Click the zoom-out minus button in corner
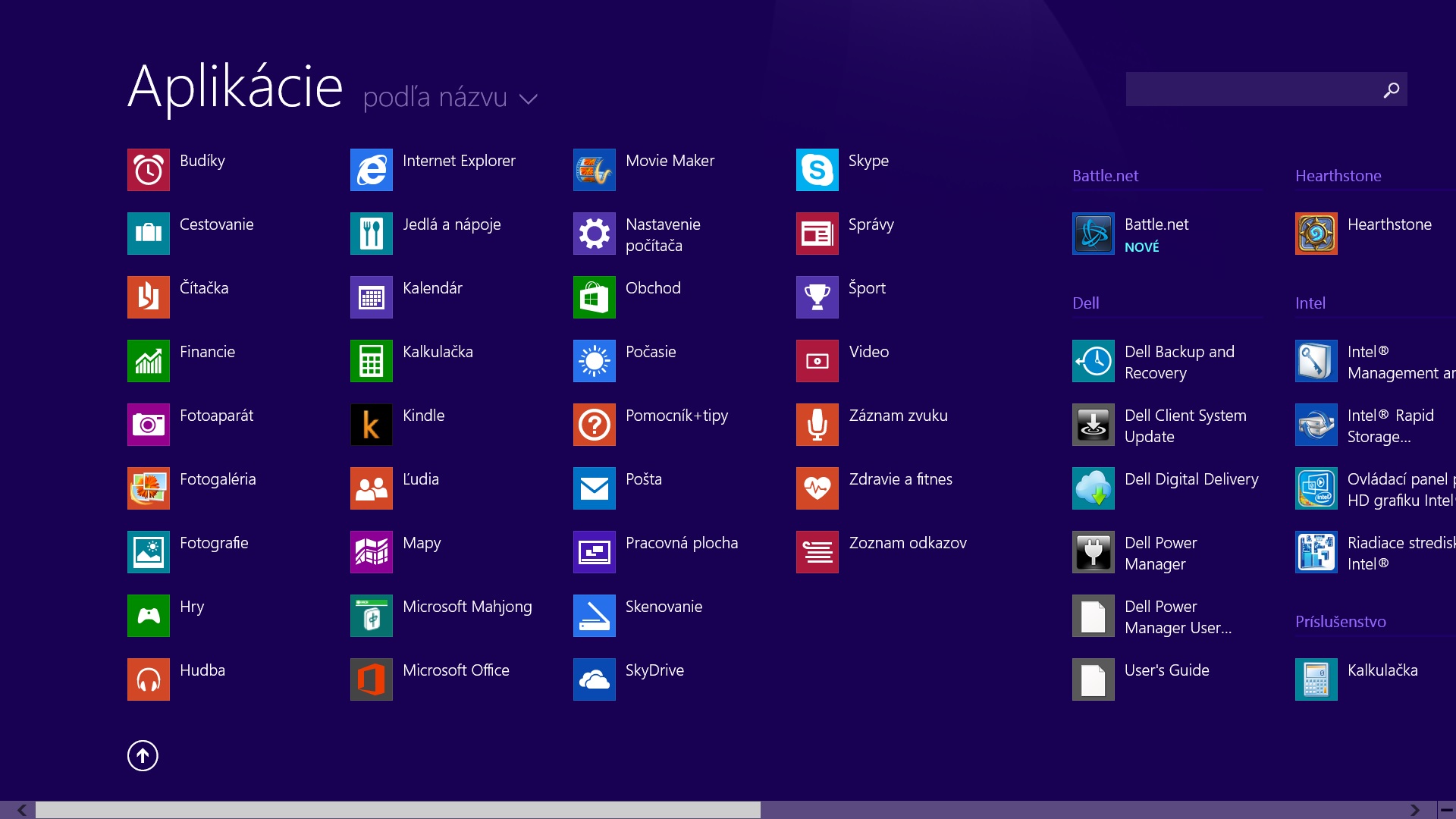The height and width of the screenshot is (819, 1456). point(1446,810)
